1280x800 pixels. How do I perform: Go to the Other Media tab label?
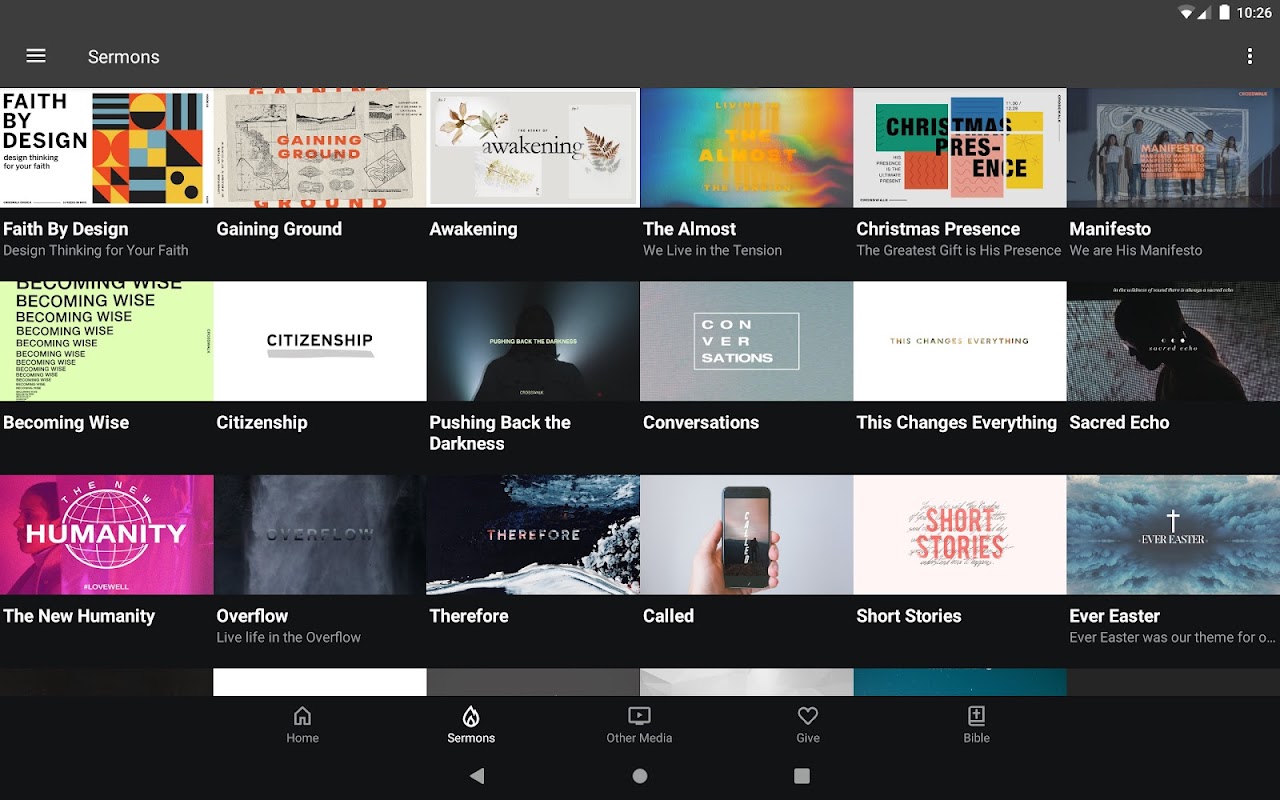click(x=639, y=738)
